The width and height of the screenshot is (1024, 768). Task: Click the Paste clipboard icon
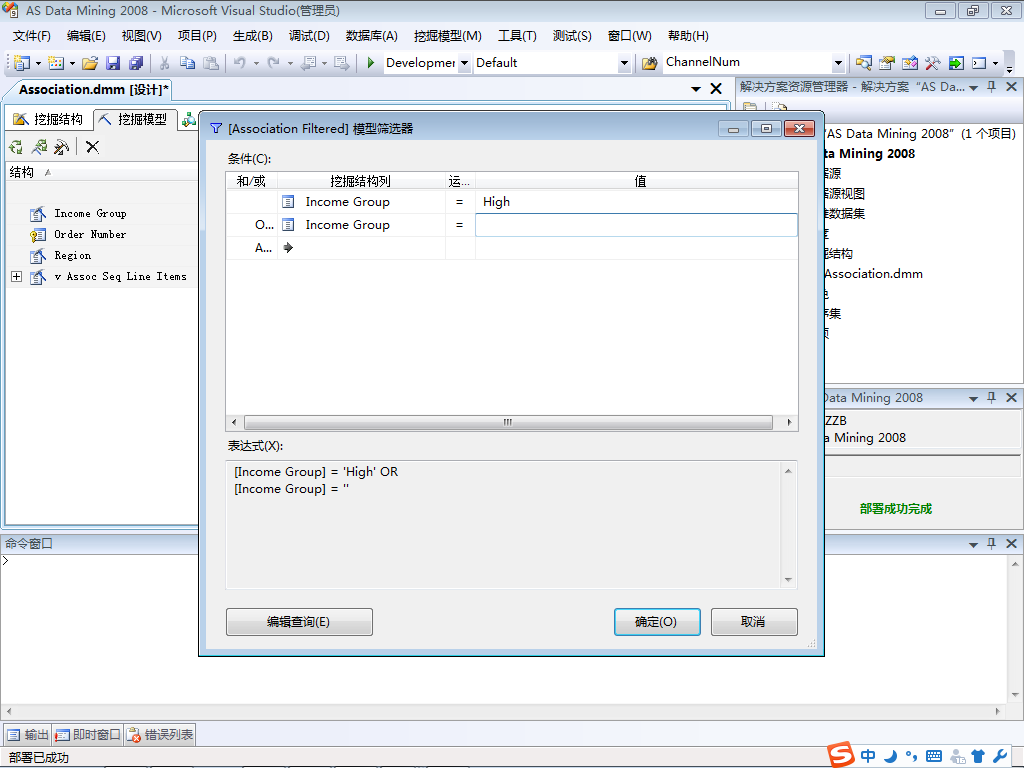click(x=210, y=63)
